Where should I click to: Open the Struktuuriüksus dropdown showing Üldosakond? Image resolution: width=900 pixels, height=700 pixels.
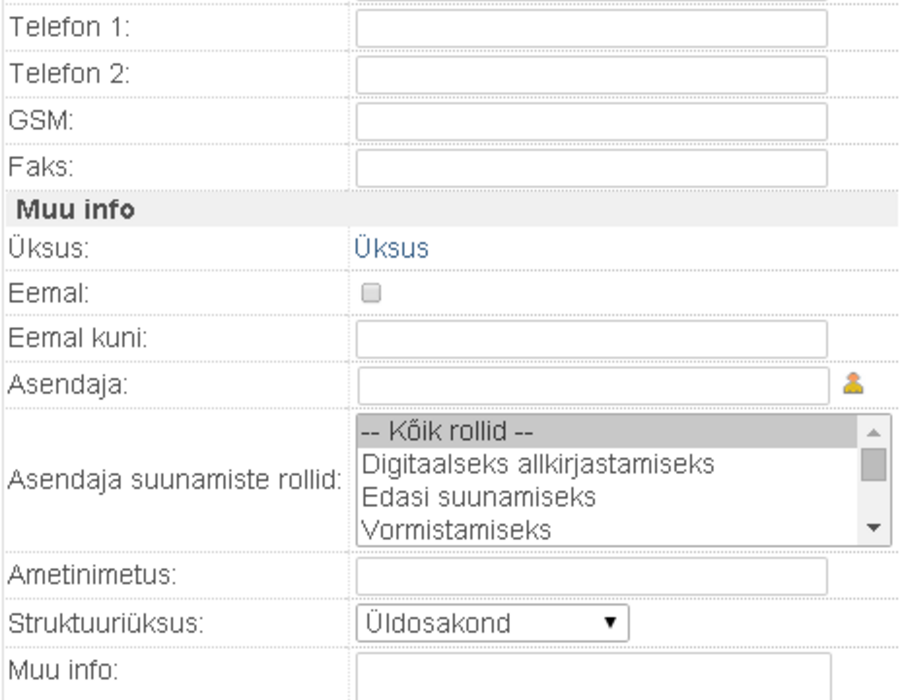tap(492, 623)
